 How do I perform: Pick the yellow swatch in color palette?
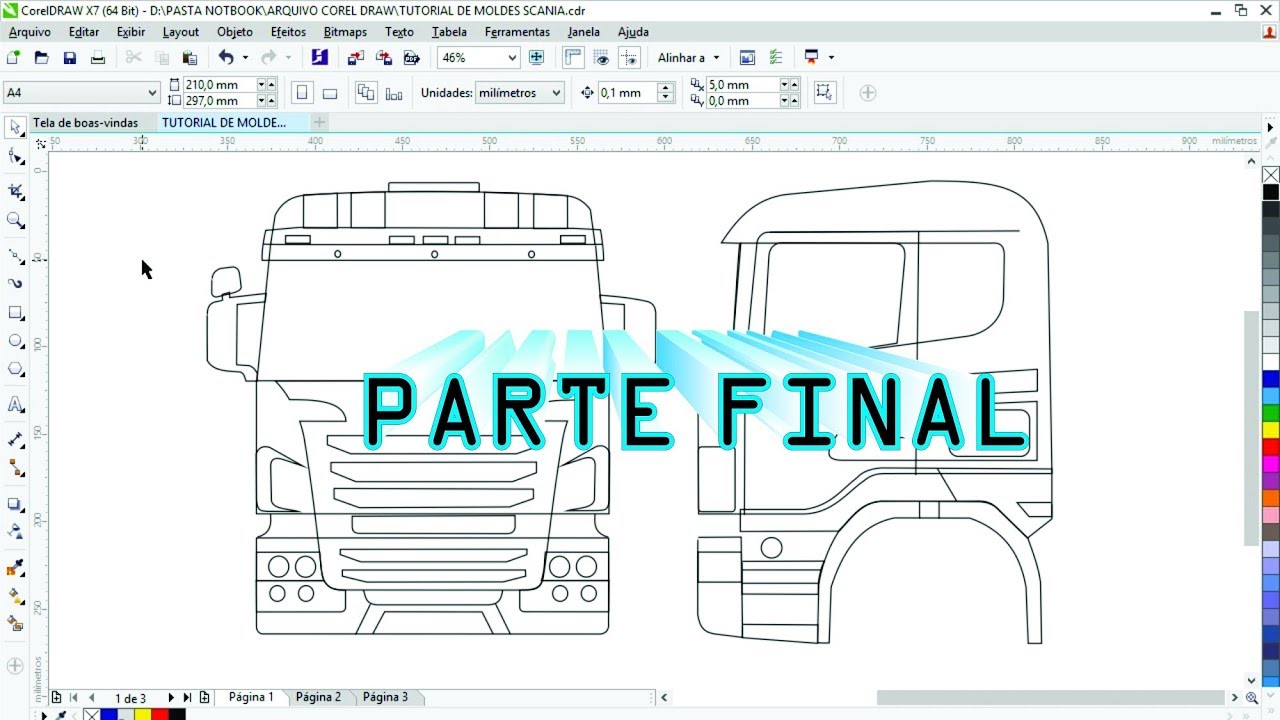1271,429
